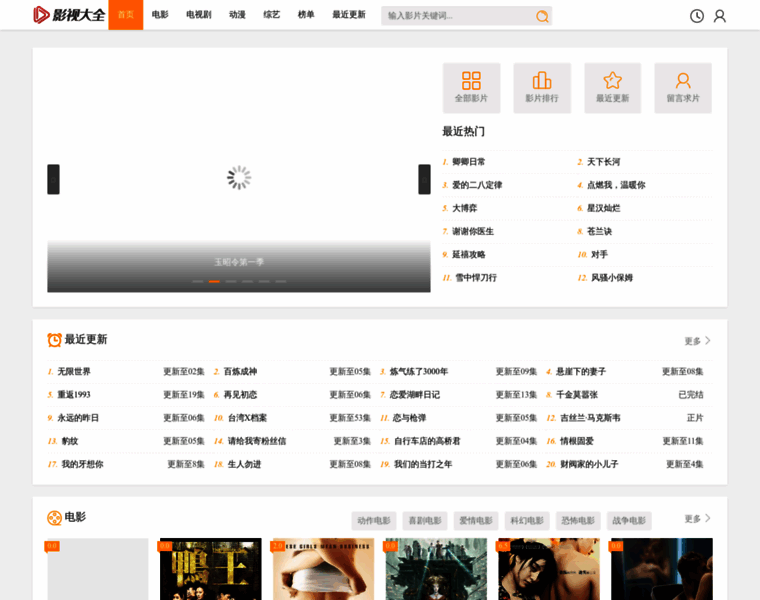Select the 科幻电影 category tag
Screen dimensions: 760x600
tap(527, 521)
